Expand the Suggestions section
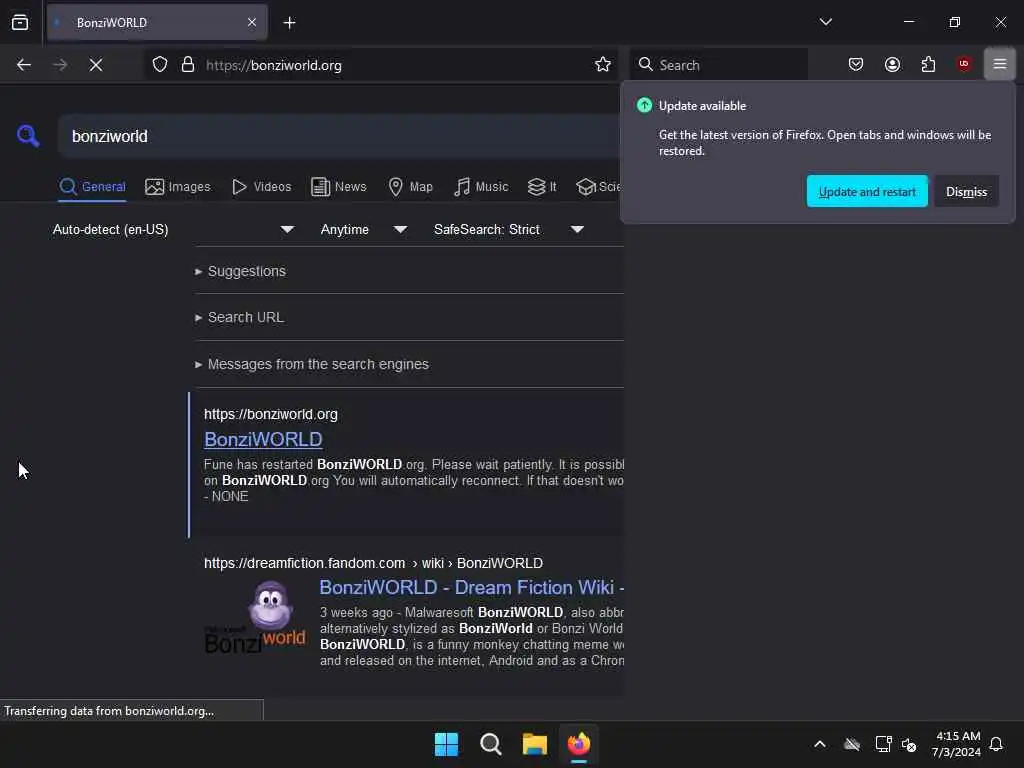 (x=240, y=271)
